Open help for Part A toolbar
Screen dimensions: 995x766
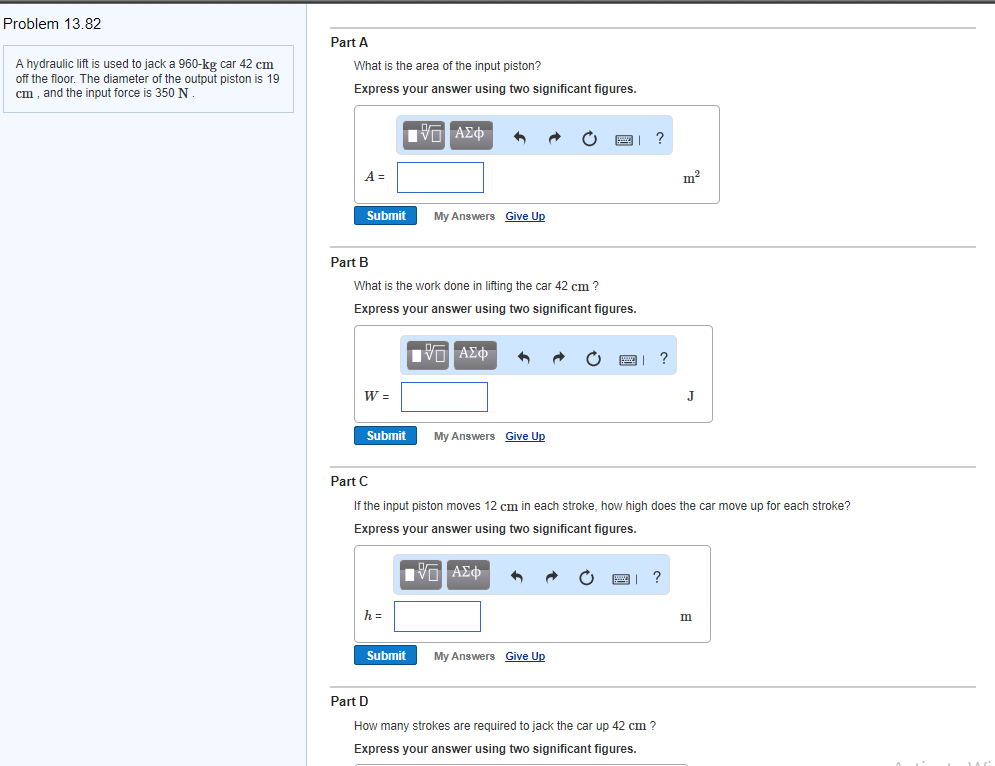click(x=660, y=138)
